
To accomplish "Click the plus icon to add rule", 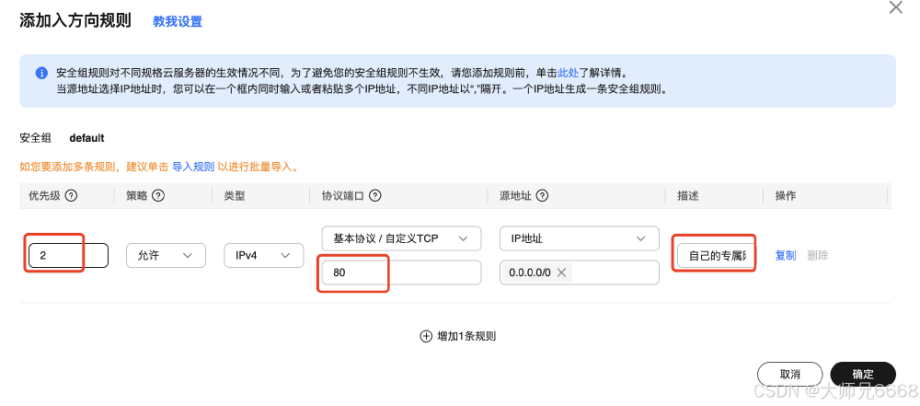I will click(425, 336).
